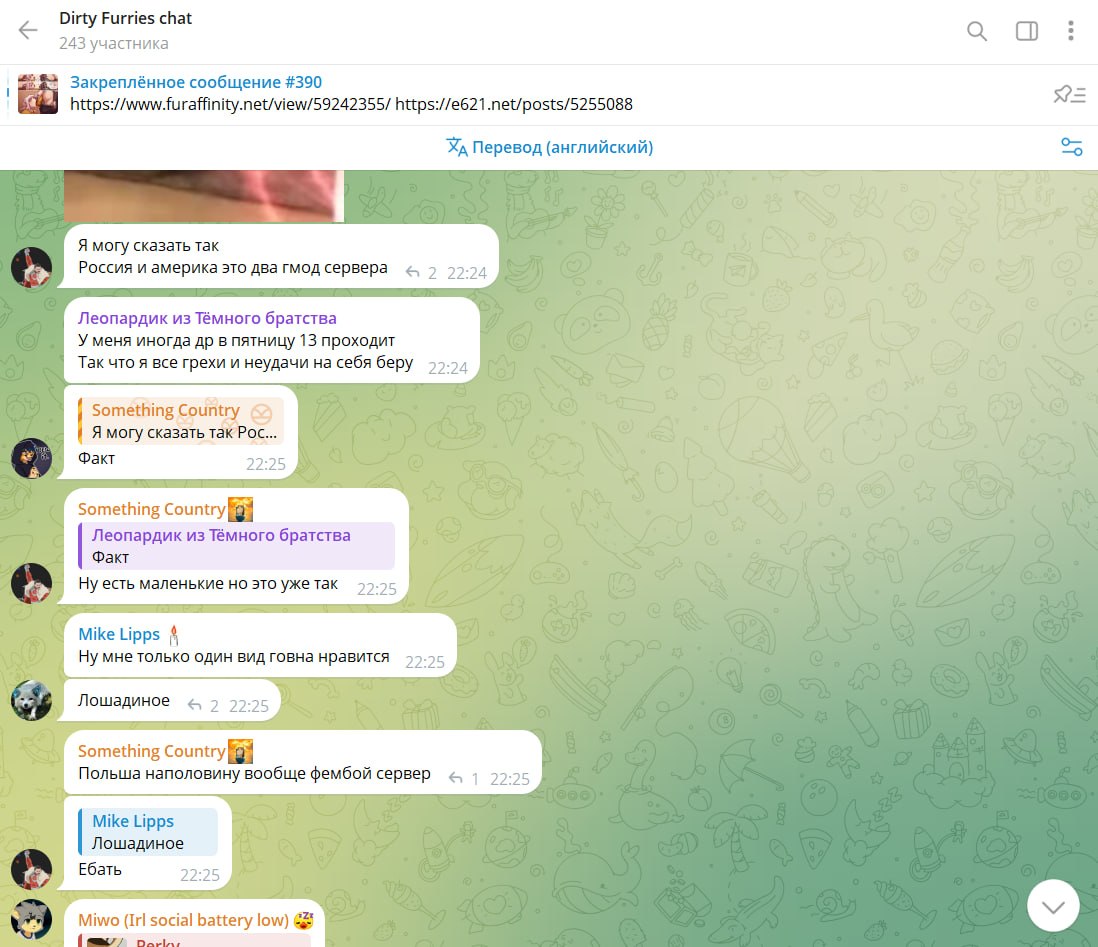The image size is (1098, 947).
Task: Select message text "Ну мне только один вид говна нравится"
Action: coord(234,656)
